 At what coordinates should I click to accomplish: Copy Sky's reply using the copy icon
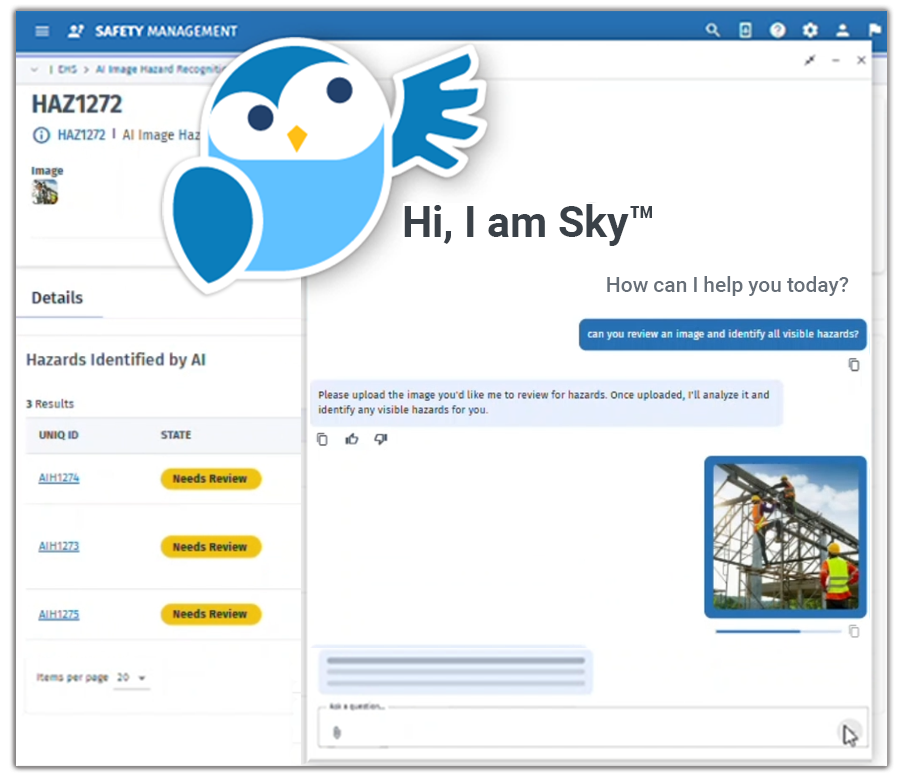(x=322, y=439)
